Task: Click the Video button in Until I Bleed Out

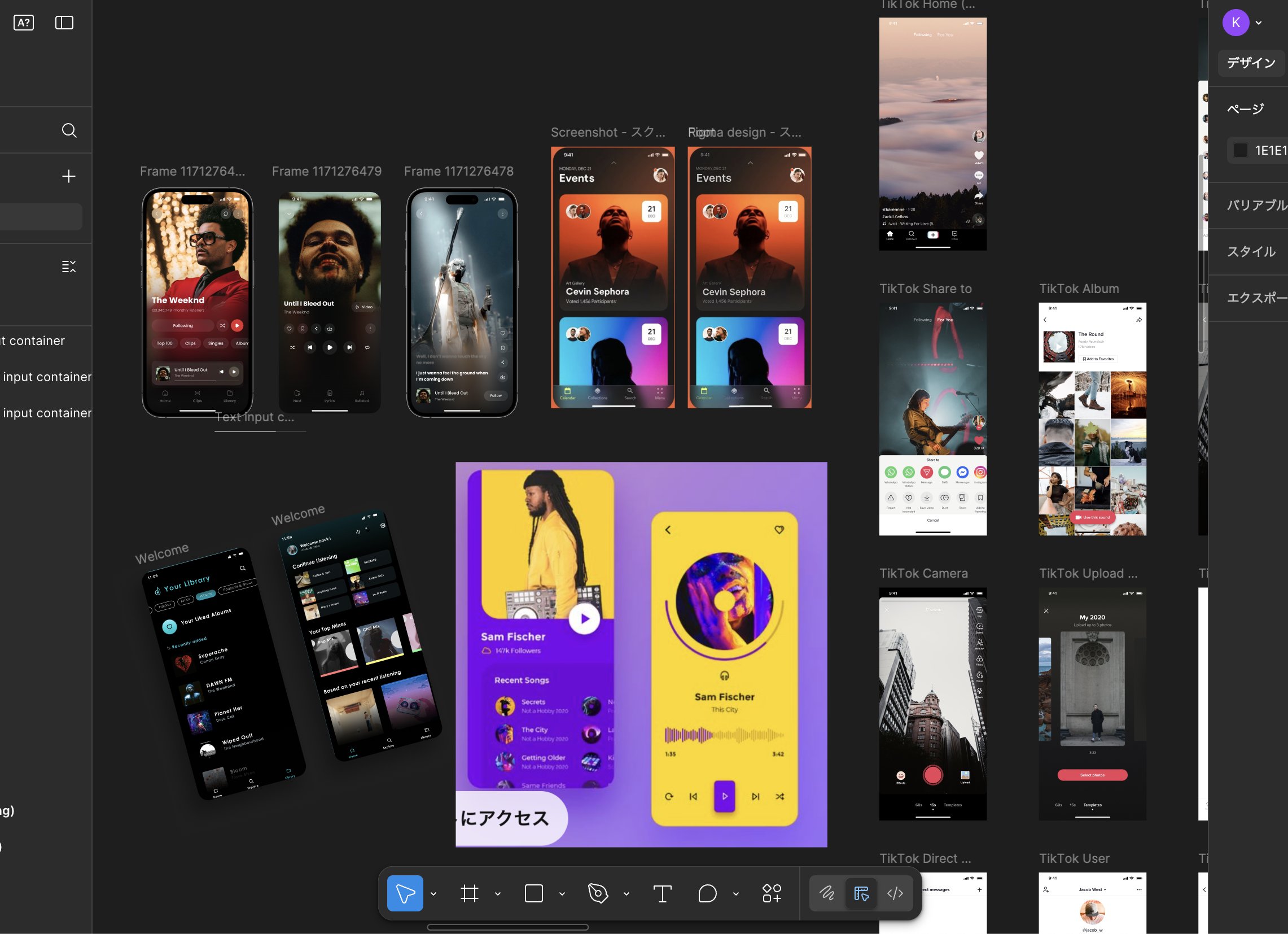Action: (364, 307)
